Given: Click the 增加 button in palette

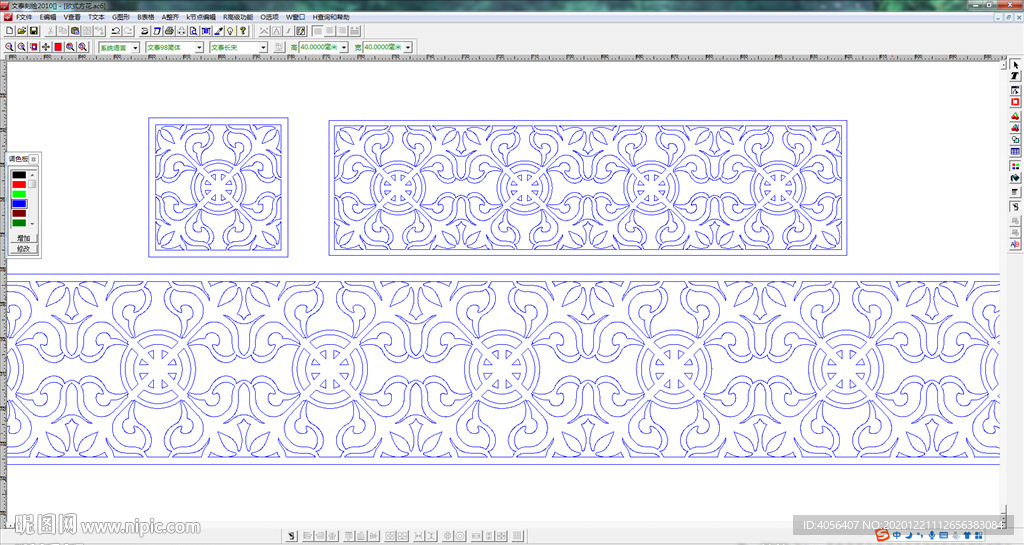Looking at the screenshot, I should coord(23,239).
